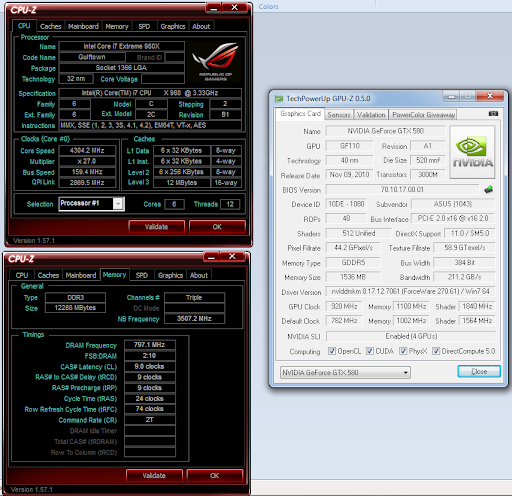Click the 211.2 GB/s bandwidth value
Viewport: 512px width, 496px height.
464,277
